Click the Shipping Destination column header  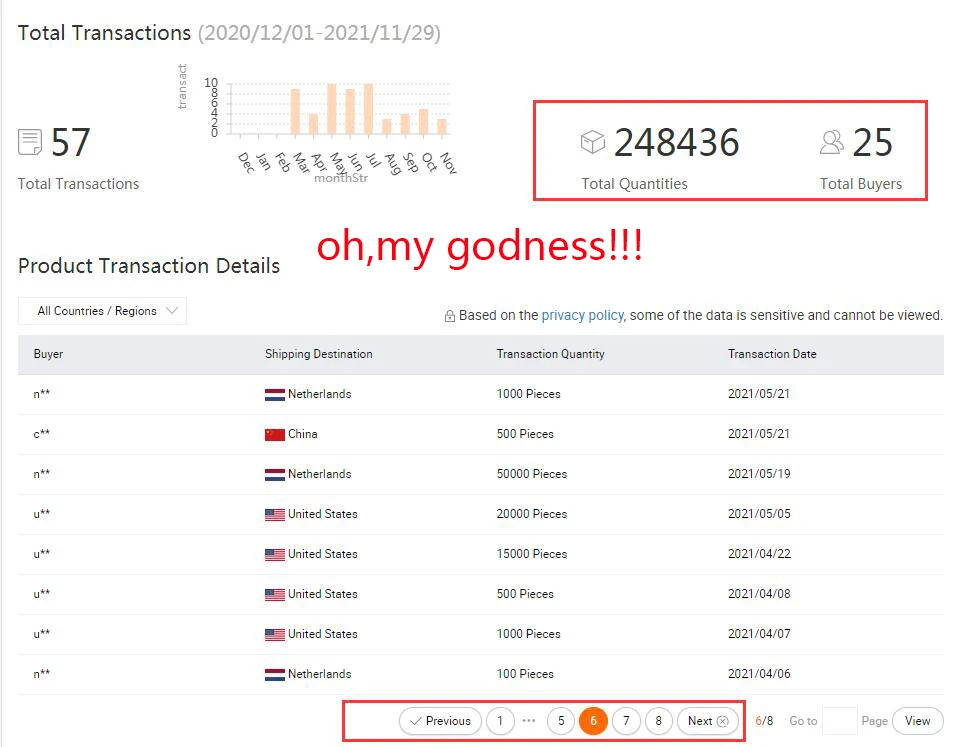pos(319,354)
